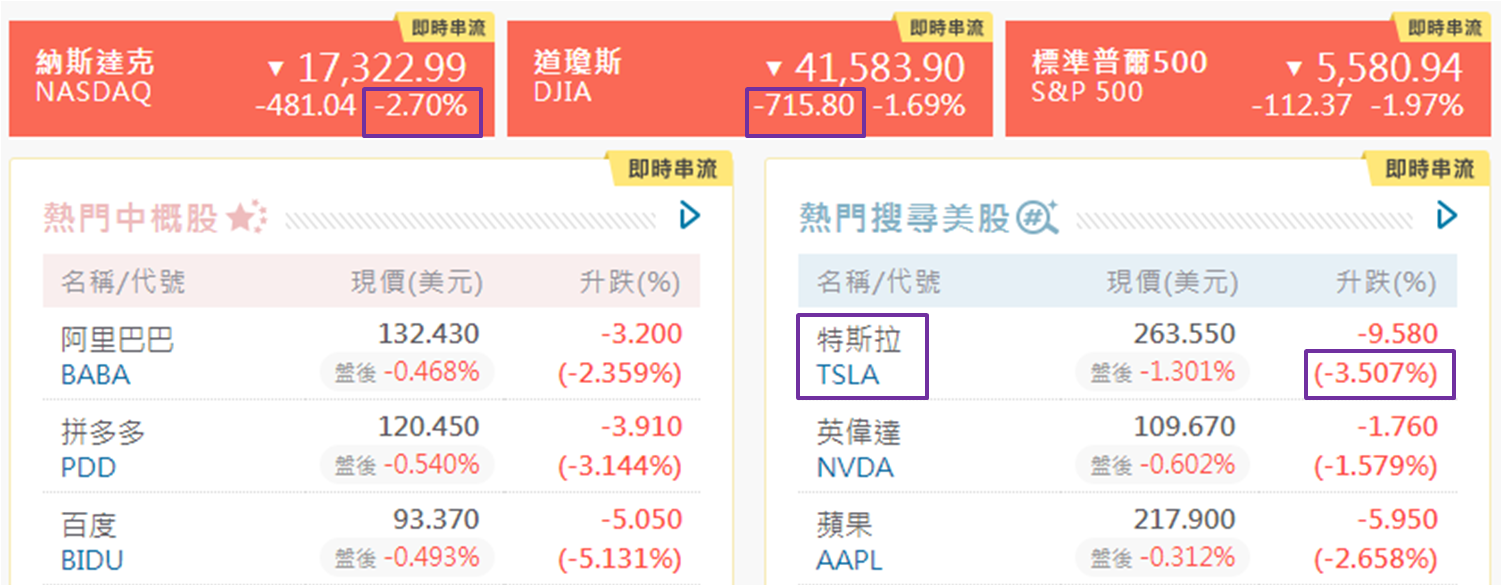This screenshot has height=586, width=1502.
Task: Click the 即時串流 badge on the NASDAQ card
Action: (440, 27)
